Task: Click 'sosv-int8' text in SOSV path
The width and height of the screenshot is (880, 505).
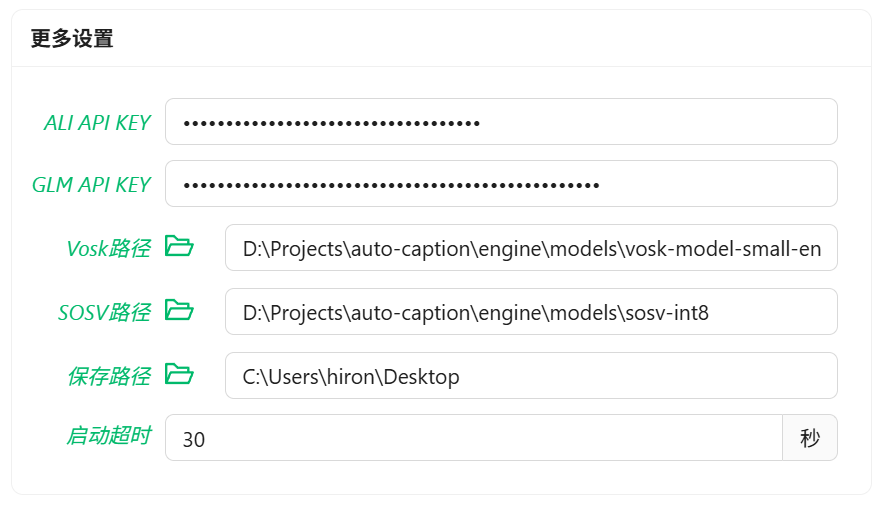Action: (670, 313)
